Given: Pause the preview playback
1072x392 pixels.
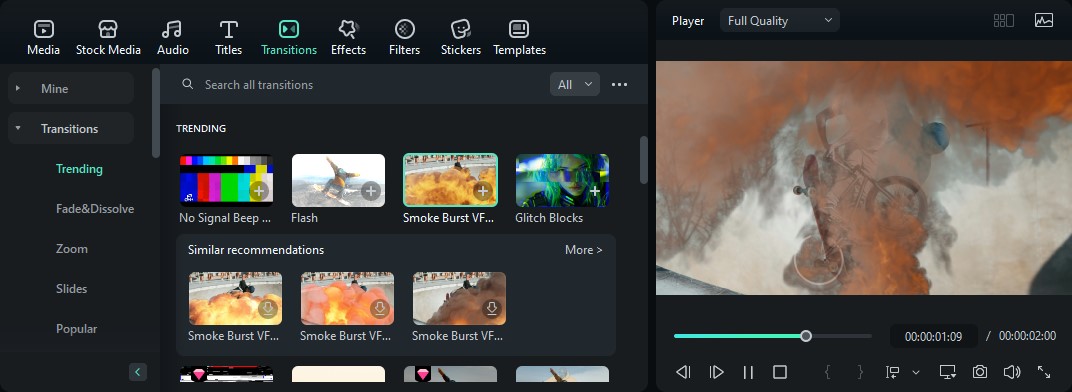Looking at the screenshot, I should [x=748, y=372].
